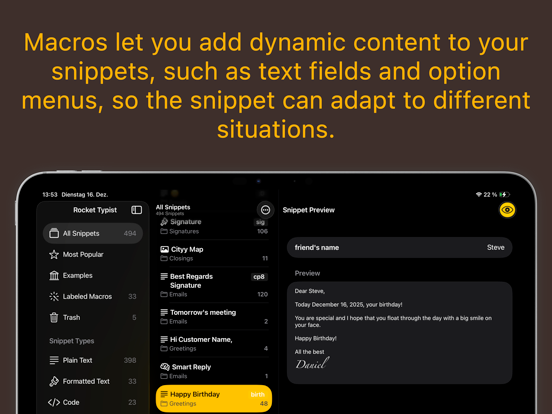
Task: Click the 'birth' abbreviation on Happy Birthday
Action: pos(257,395)
